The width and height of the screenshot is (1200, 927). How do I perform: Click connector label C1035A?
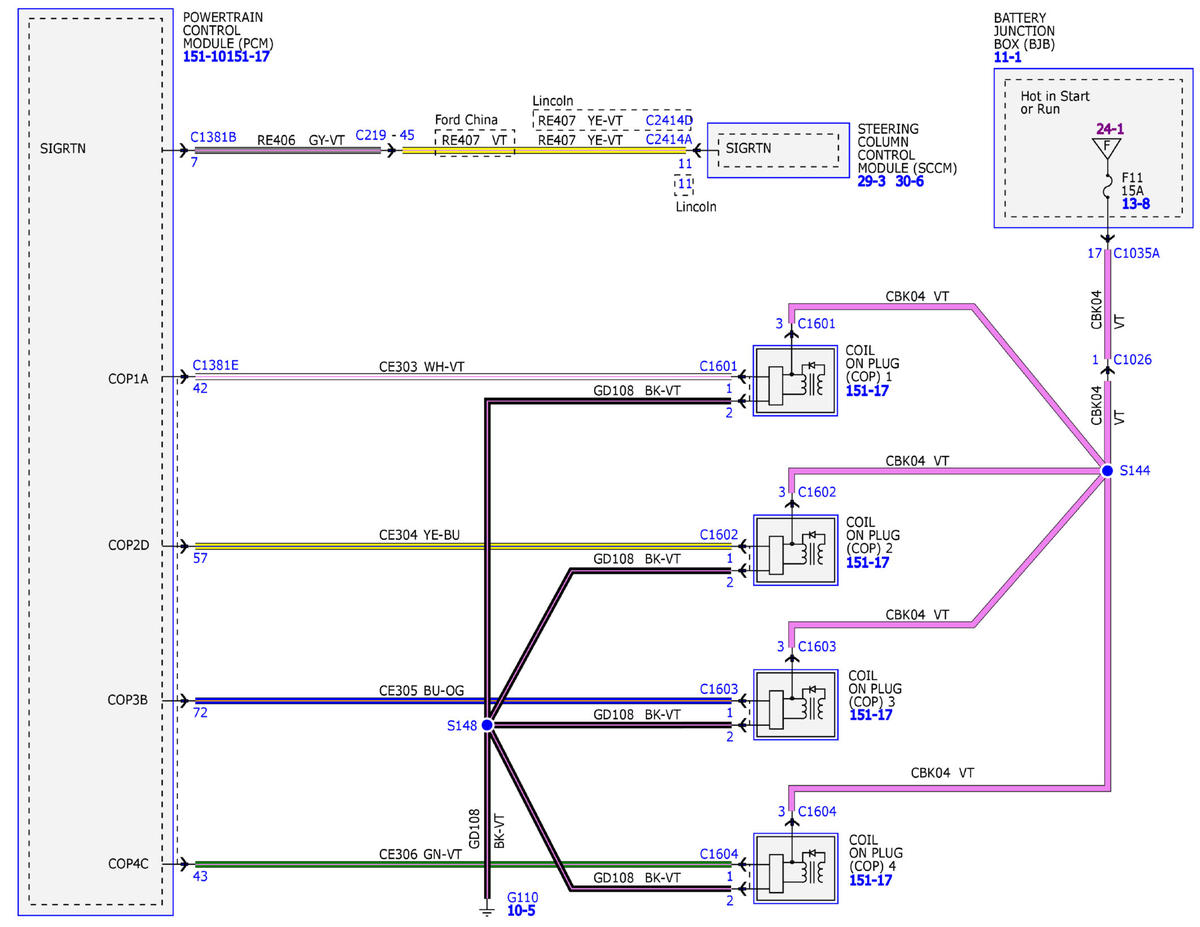point(1136,253)
